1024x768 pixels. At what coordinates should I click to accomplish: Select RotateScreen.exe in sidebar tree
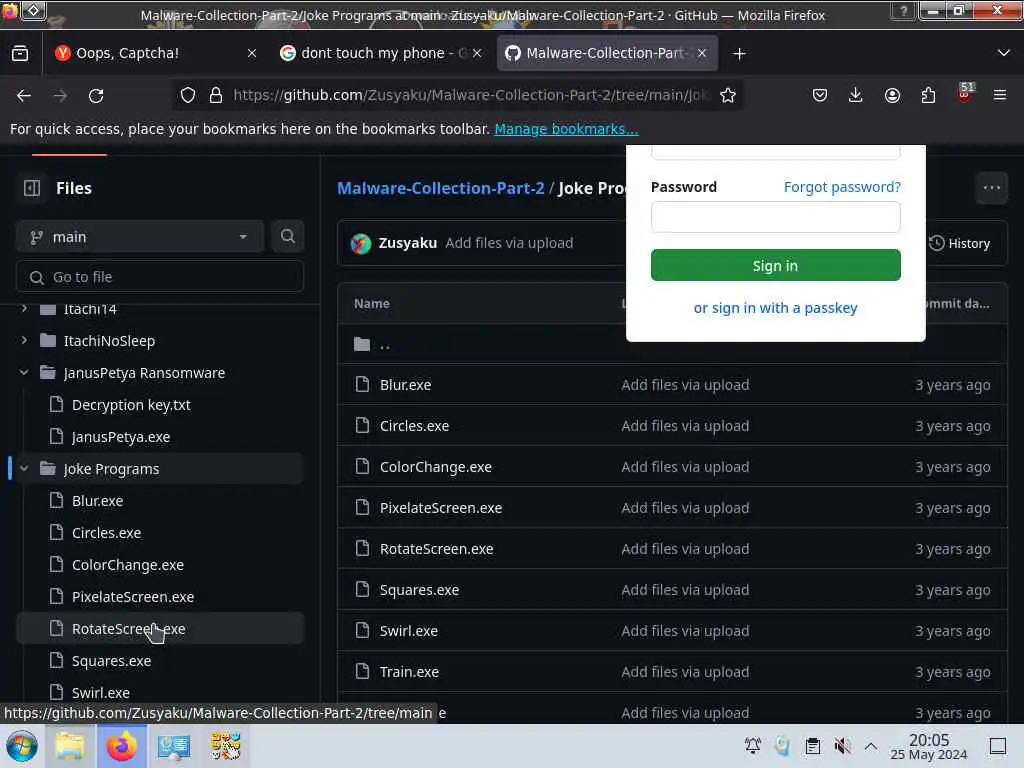[x=160, y=628]
